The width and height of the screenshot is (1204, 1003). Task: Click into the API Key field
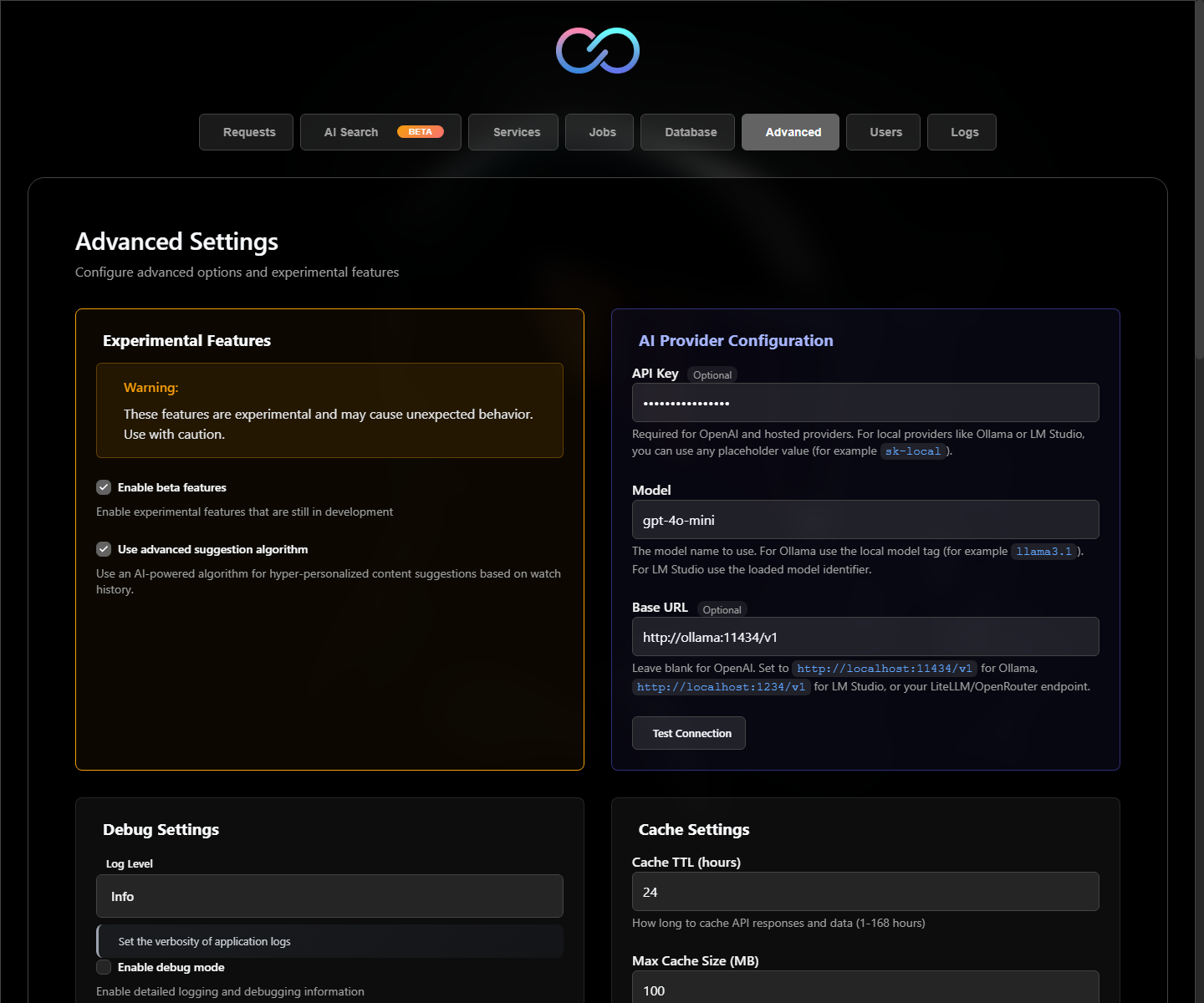[x=865, y=403]
